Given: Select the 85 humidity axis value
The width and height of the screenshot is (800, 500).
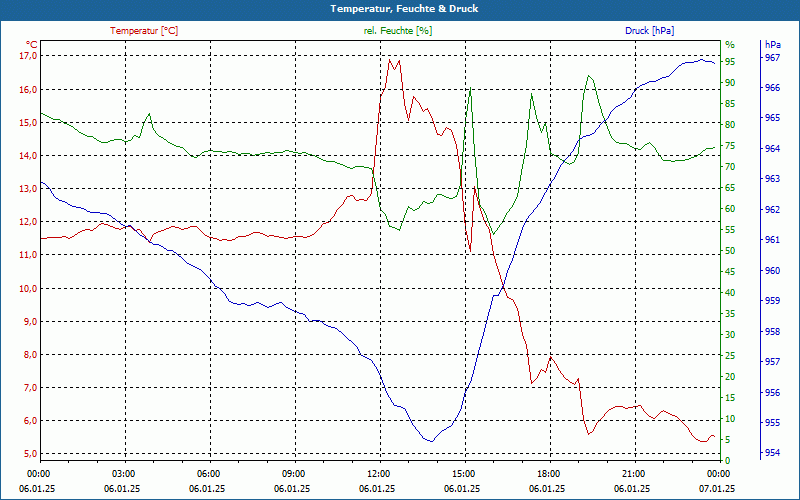Looking at the screenshot, I should tap(730, 104).
